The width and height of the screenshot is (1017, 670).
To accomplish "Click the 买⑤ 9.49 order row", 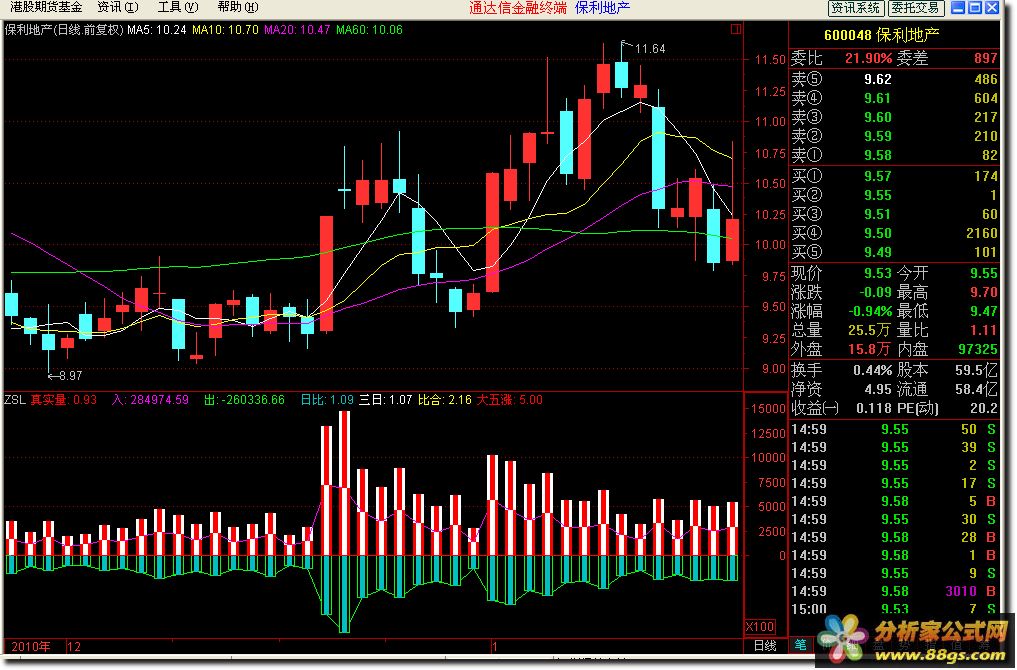I will 894,252.
